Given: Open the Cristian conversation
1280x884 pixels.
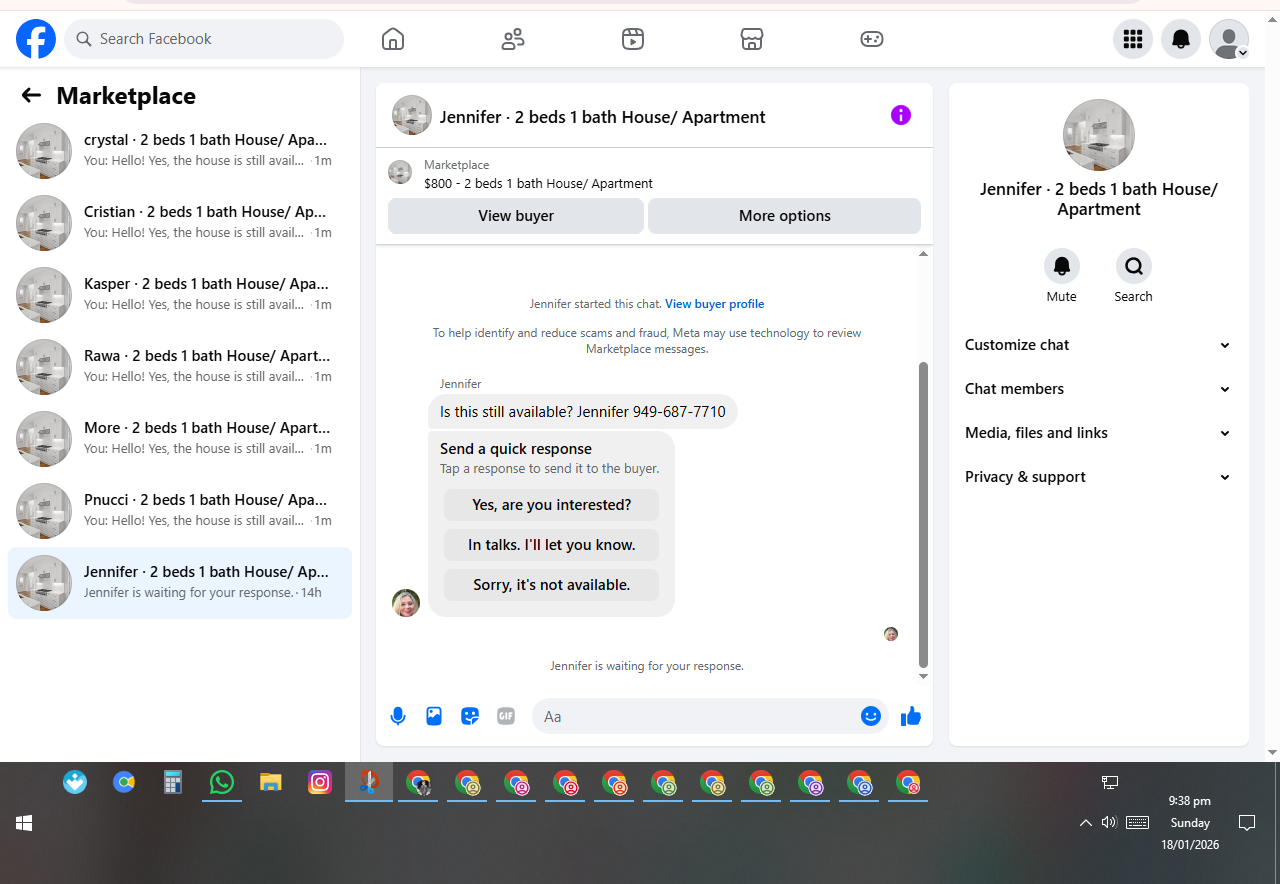Looking at the screenshot, I should click(180, 223).
